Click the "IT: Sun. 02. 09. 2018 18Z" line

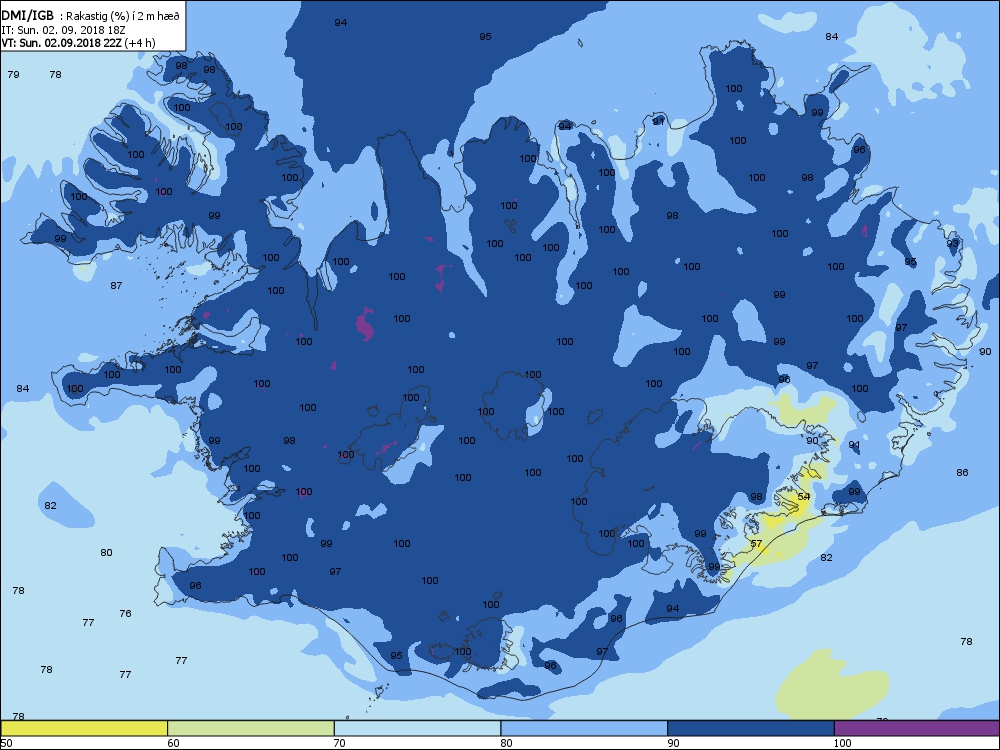click(x=62, y=29)
